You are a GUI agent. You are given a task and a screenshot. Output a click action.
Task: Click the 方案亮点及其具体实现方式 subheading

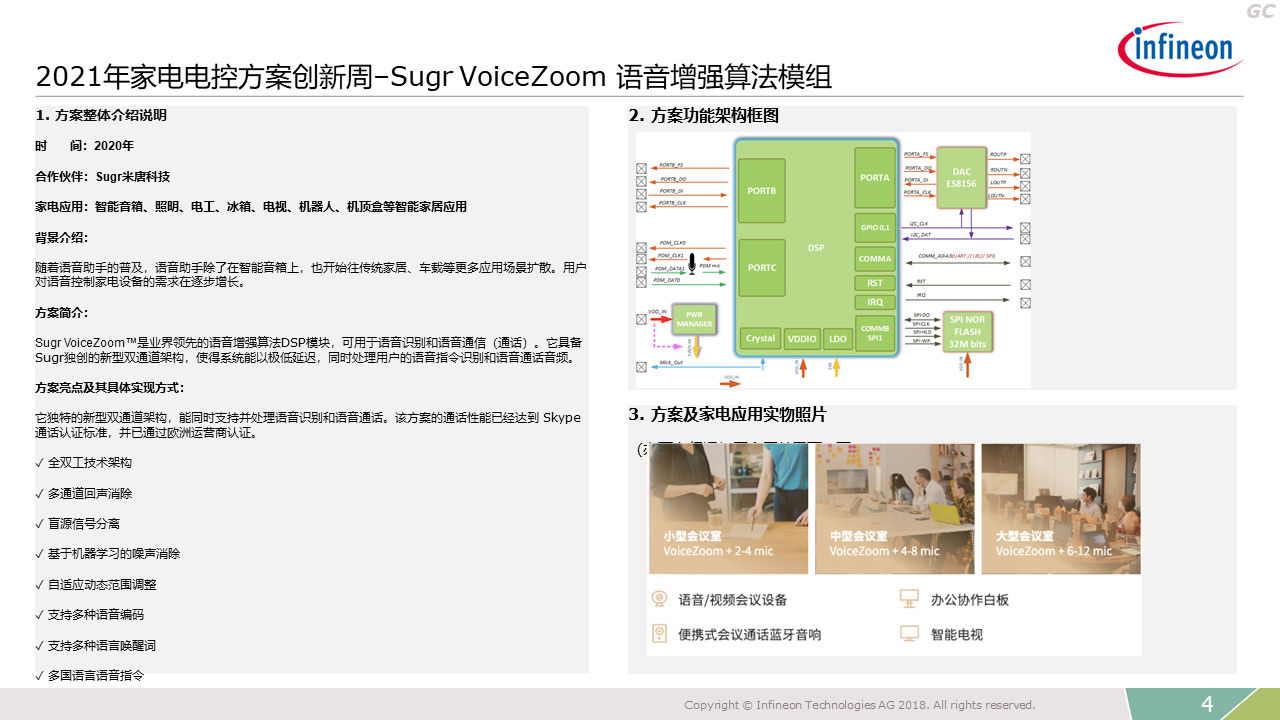point(109,387)
